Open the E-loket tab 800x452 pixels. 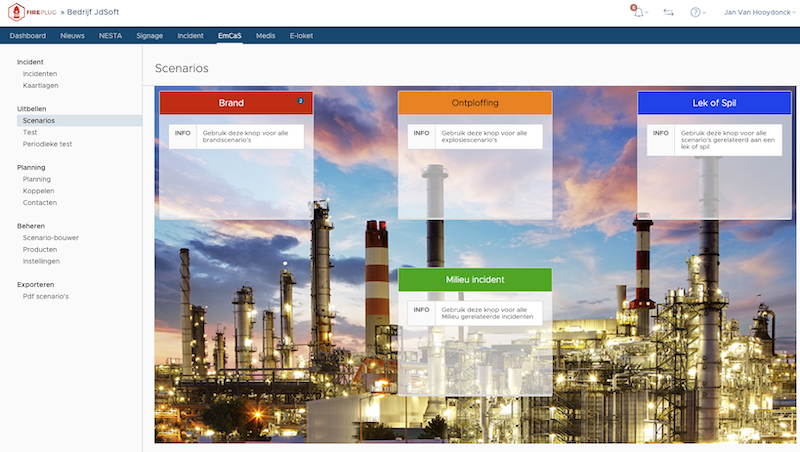(301, 35)
